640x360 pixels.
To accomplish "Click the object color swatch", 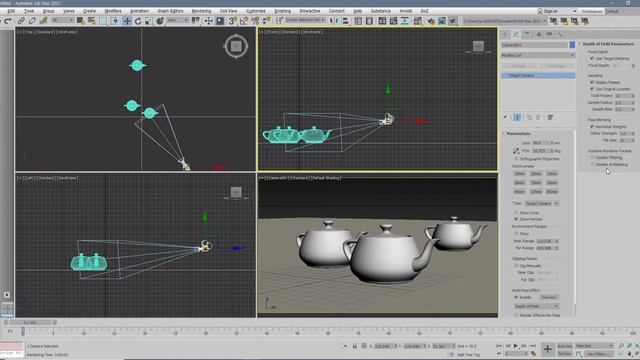I will click(x=572, y=45).
